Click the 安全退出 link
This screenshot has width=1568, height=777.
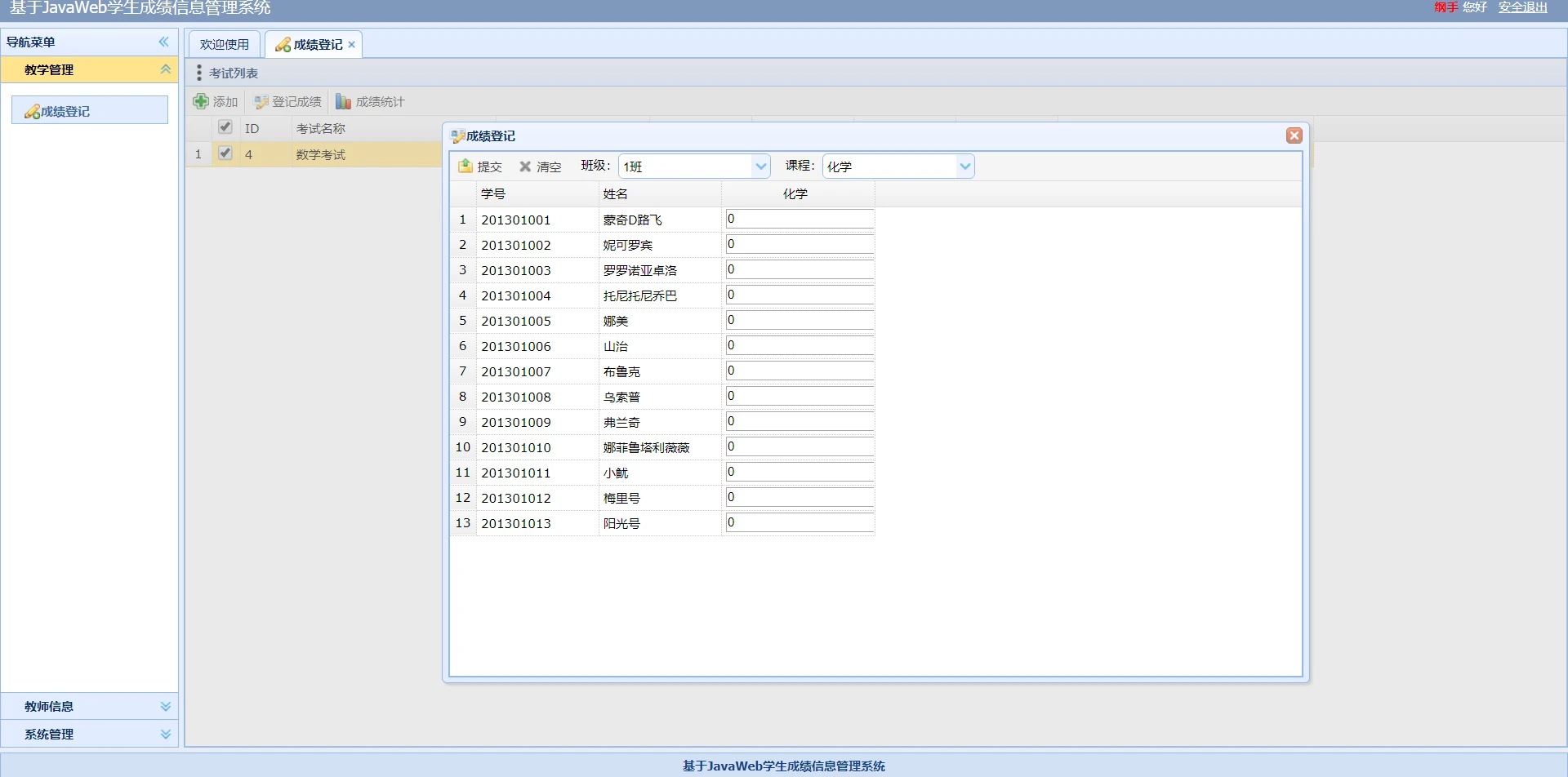point(1523,7)
